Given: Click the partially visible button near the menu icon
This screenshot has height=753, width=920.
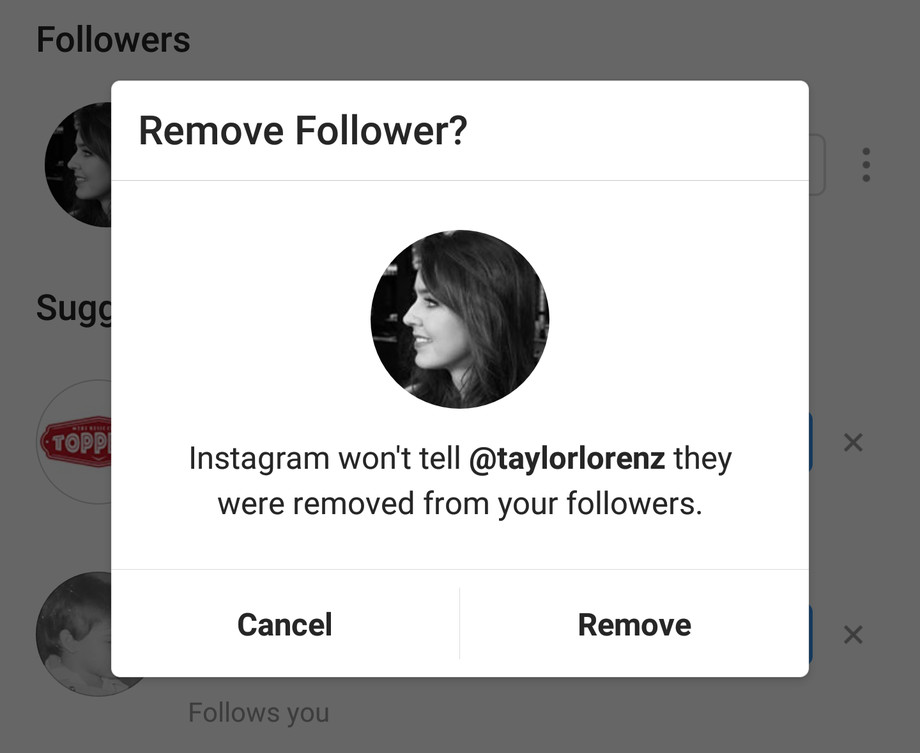Looking at the screenshot, I should tap(818, 163).
